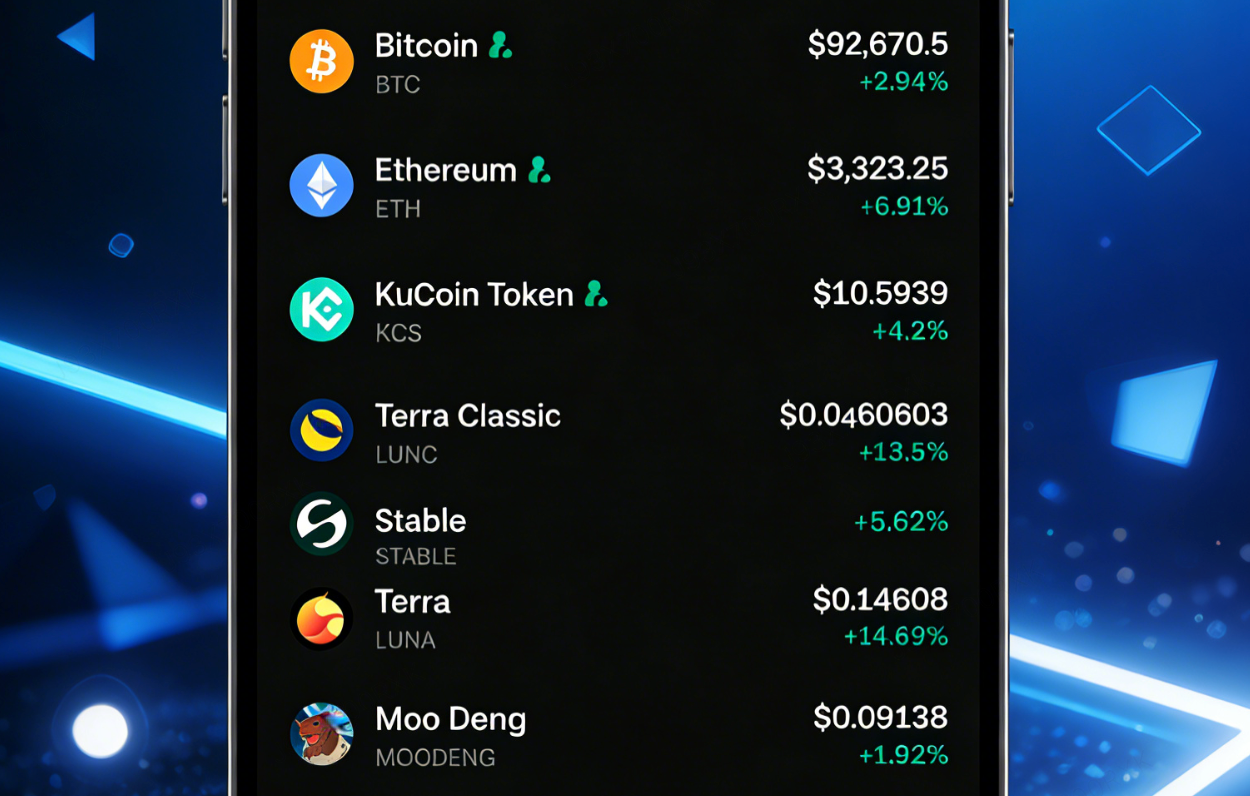Open the Bitcoin listing by its name

424,46
